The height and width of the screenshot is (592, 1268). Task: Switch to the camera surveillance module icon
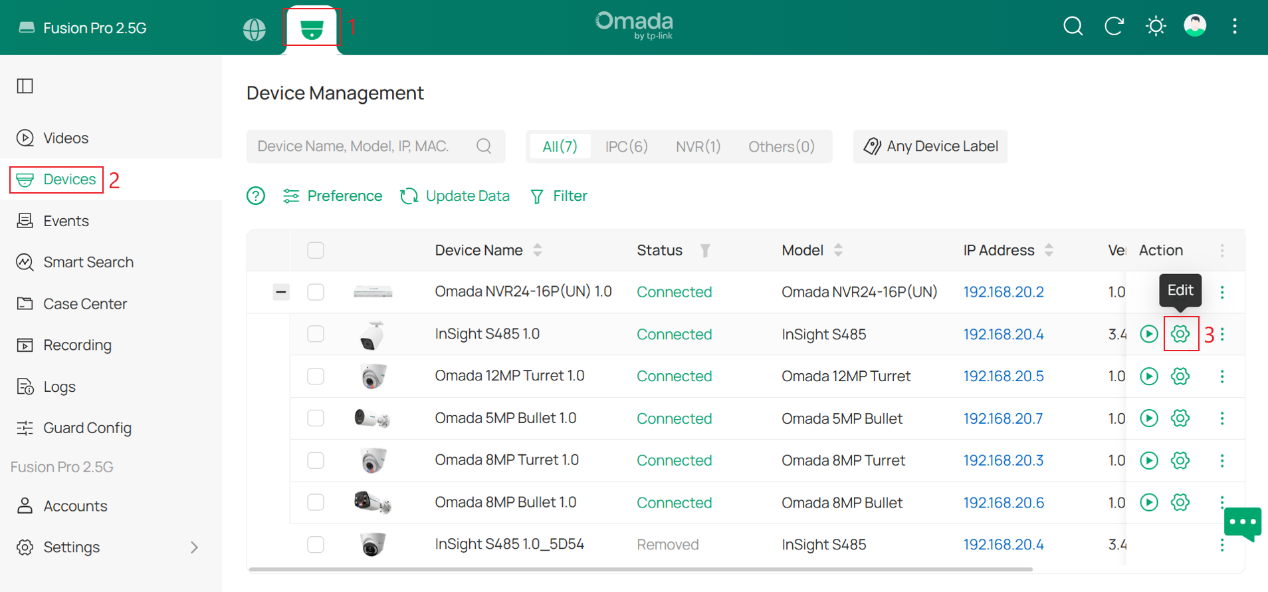coord(312,28)
